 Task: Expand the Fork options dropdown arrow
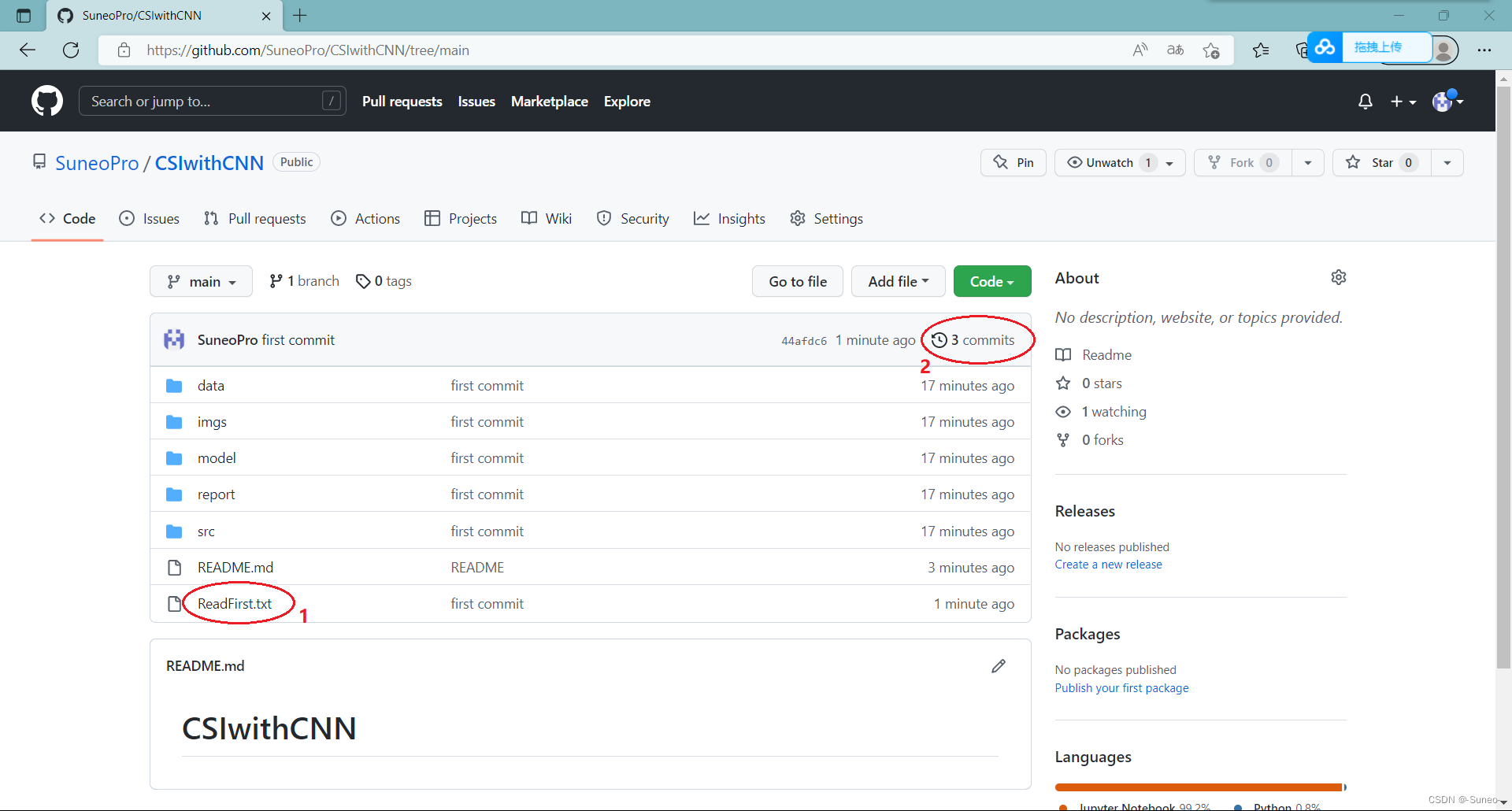(x=1308, y=162)
